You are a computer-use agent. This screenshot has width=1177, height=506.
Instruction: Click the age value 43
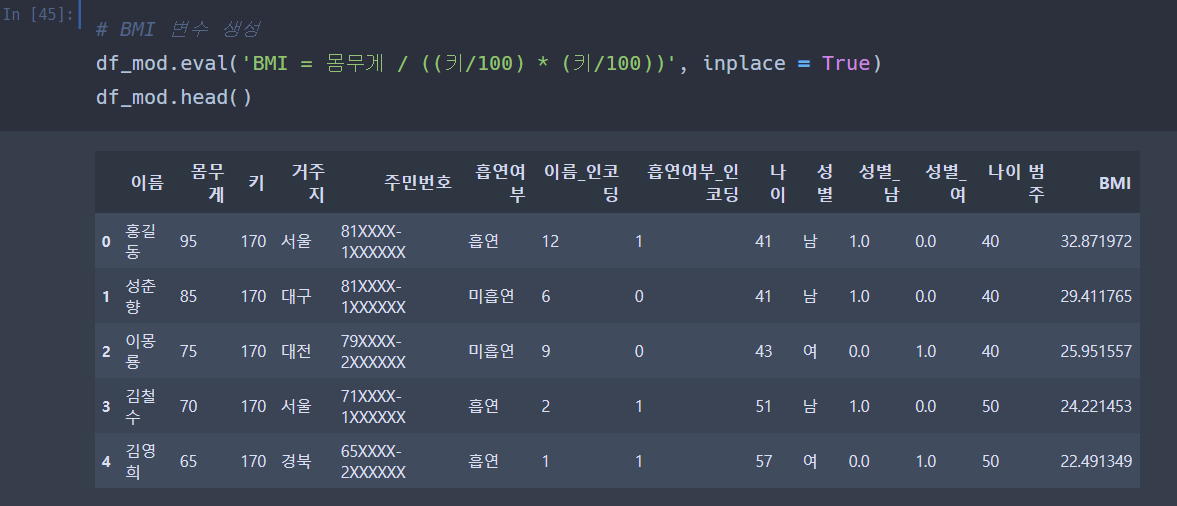point(763,351)
